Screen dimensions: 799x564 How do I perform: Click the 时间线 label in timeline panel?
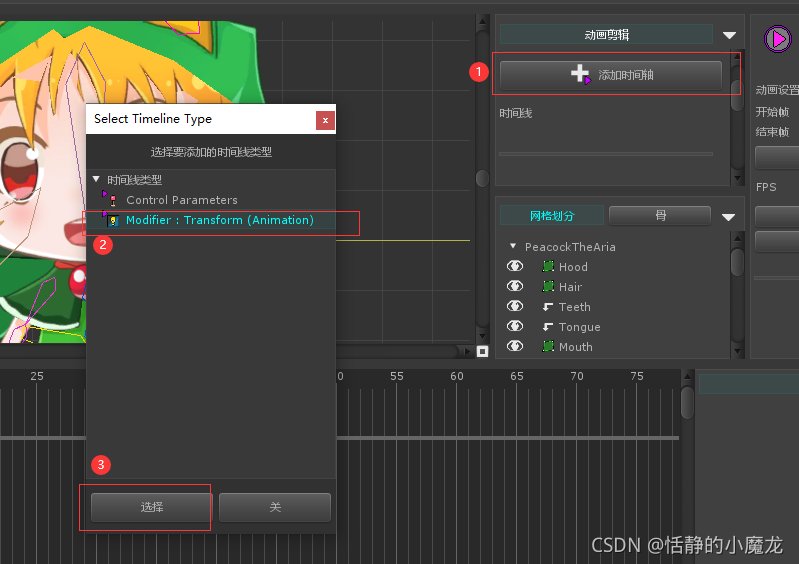pyautogui.click(x=516, y=113)
